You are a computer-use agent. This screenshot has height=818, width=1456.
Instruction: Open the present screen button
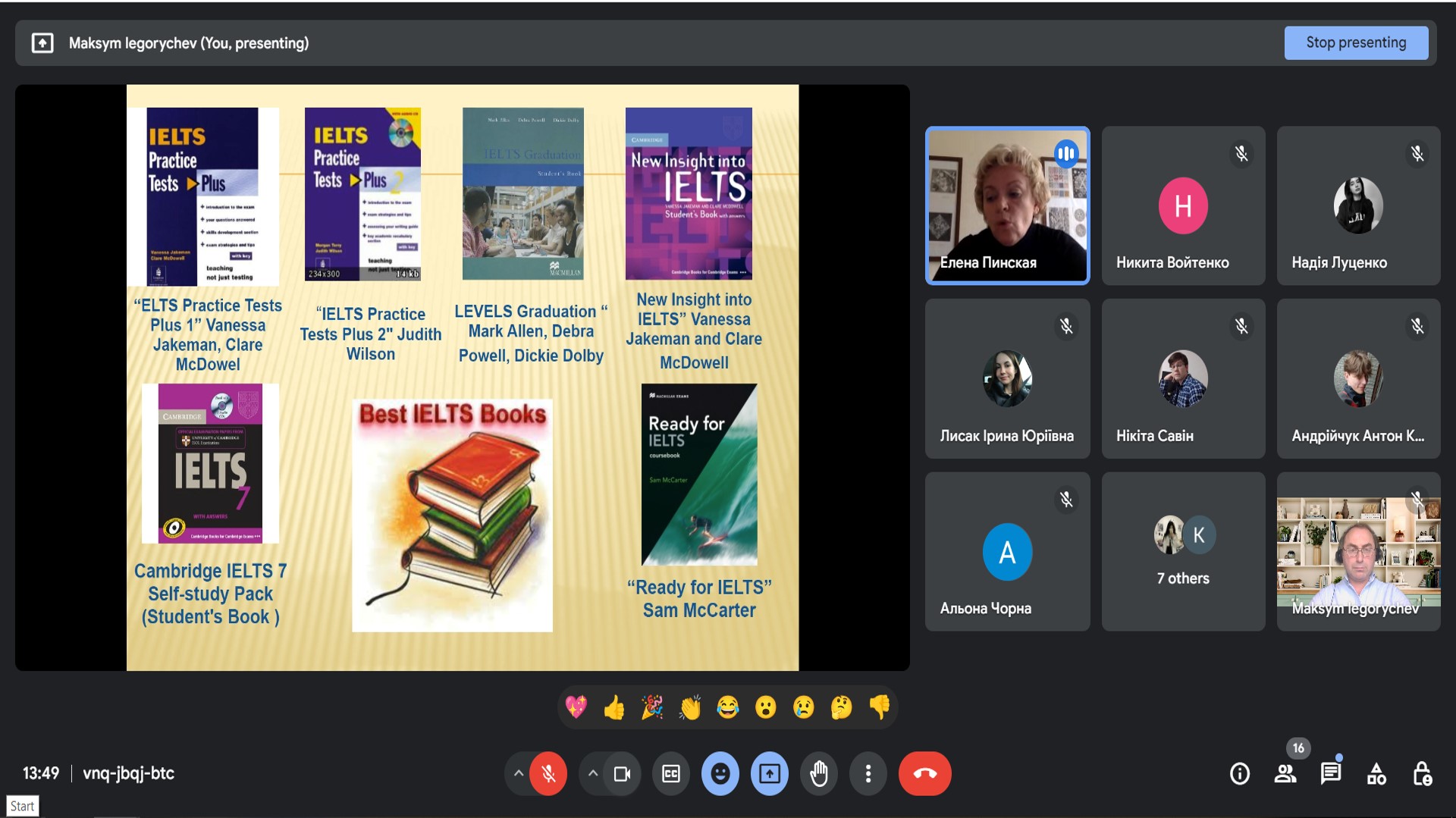click(x=770, y=773)
